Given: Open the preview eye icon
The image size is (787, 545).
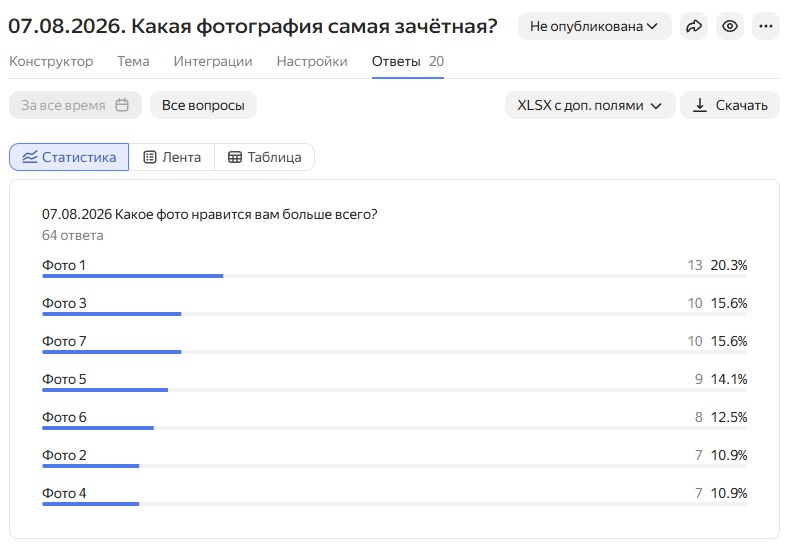Looking at the screenshot, I should pos(730,26).
